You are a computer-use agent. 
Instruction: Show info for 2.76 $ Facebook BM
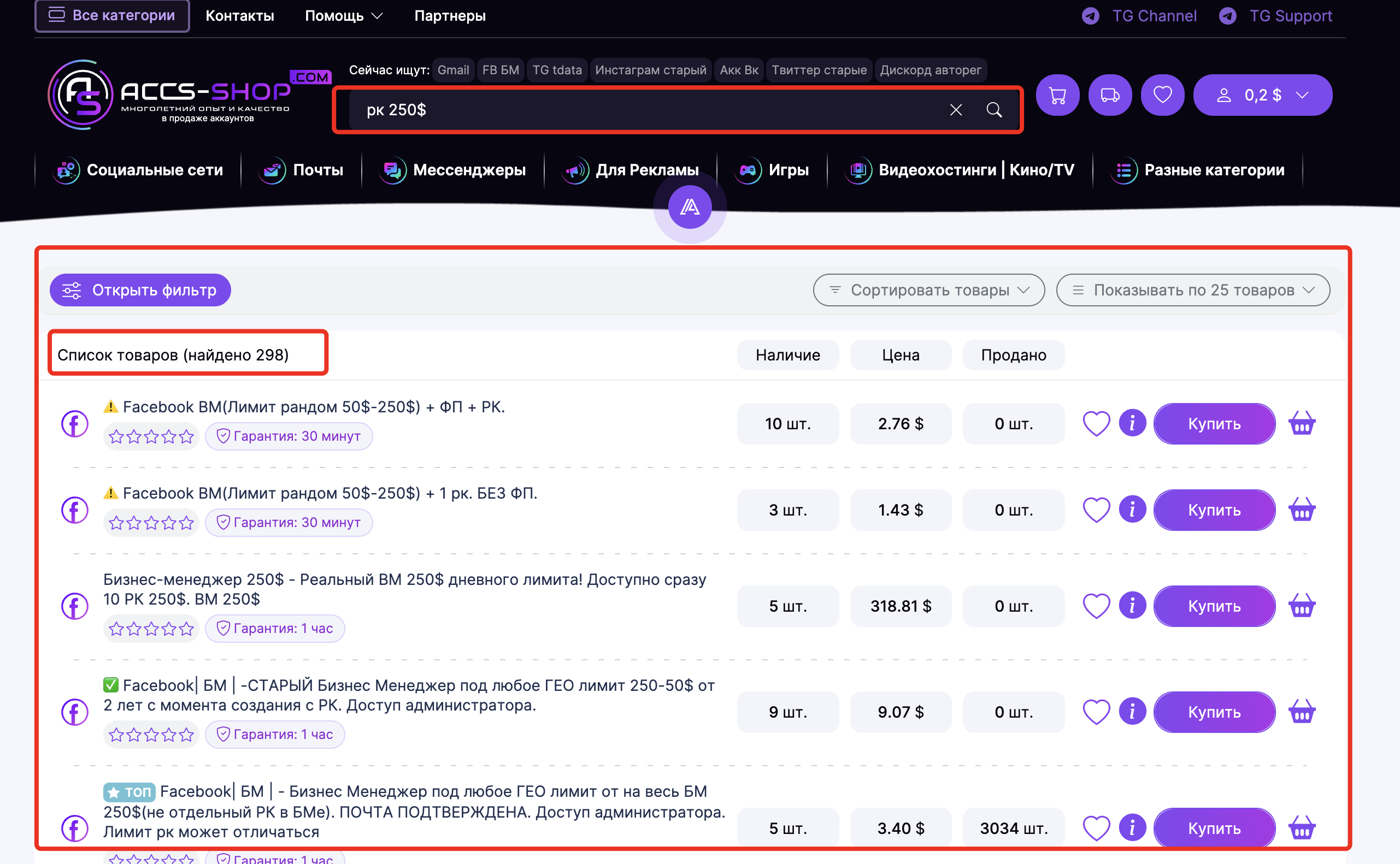(x=1132, y=423)
